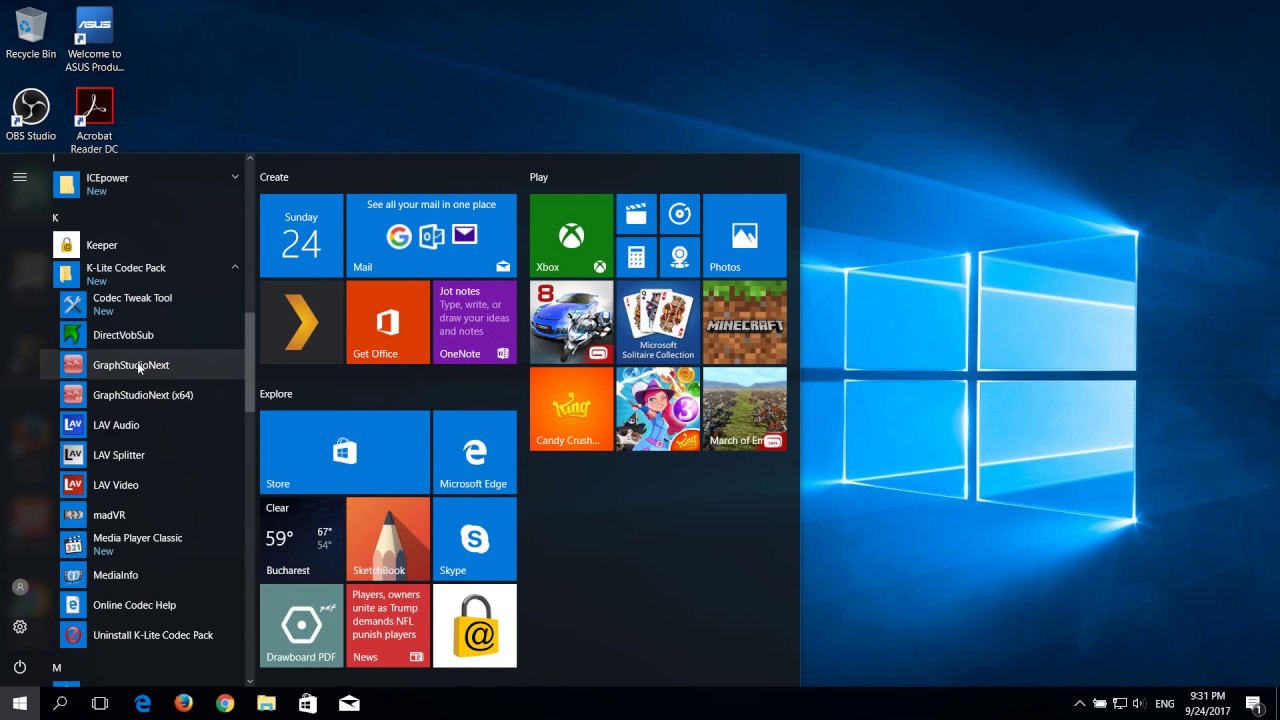Launch Microsoft Edge tile
1280x720 pixels.
[475, 452]
